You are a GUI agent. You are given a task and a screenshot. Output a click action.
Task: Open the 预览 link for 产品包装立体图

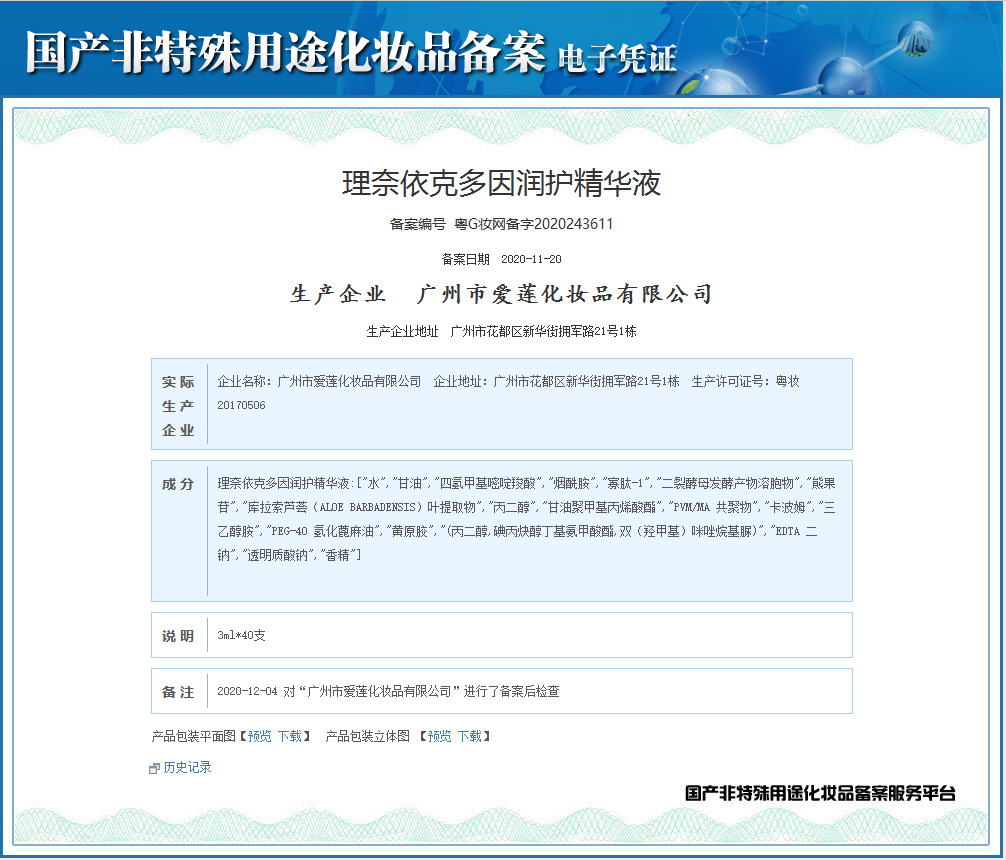pos(439,736)
